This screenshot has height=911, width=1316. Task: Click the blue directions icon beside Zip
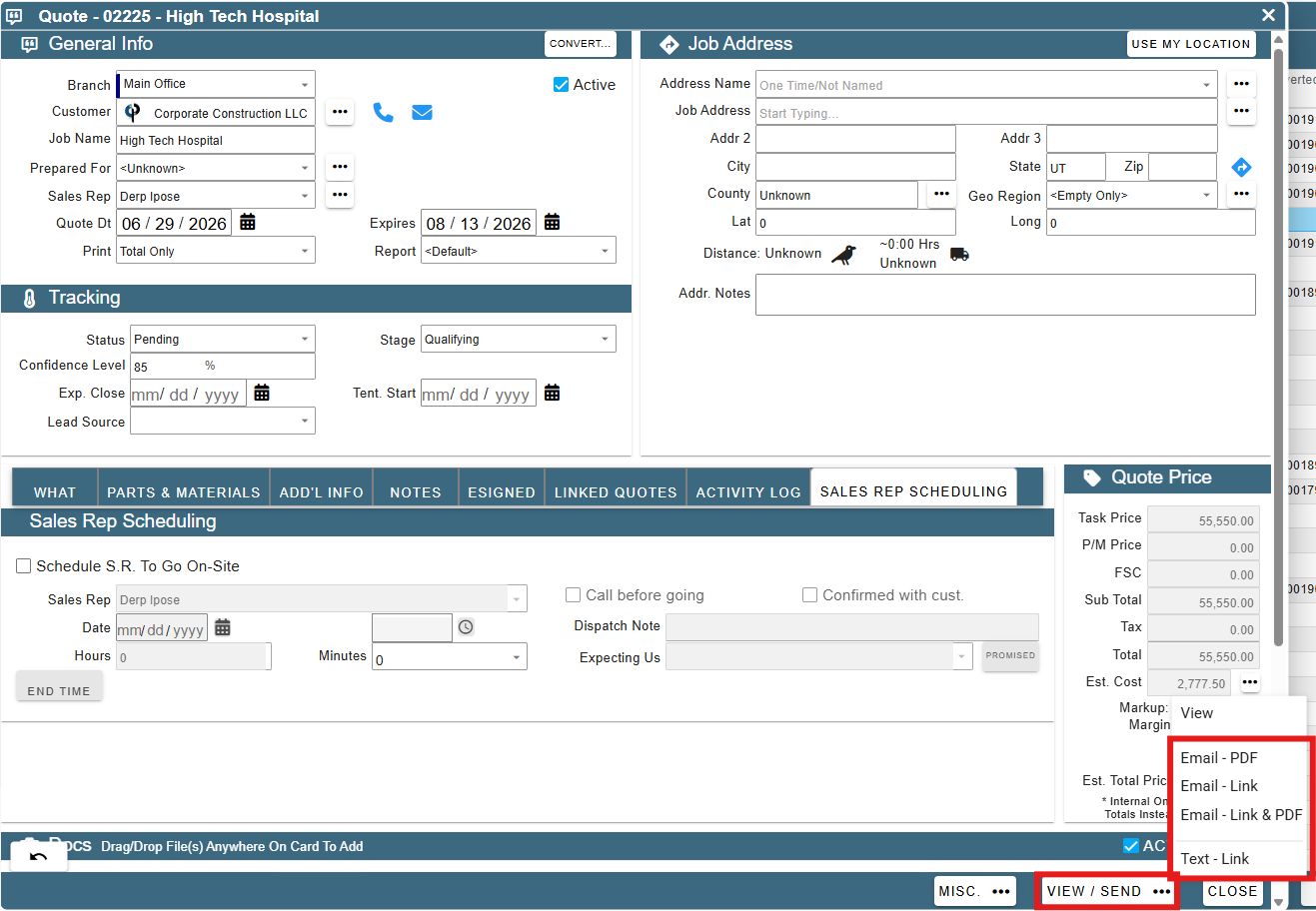tap(1241, 167)
